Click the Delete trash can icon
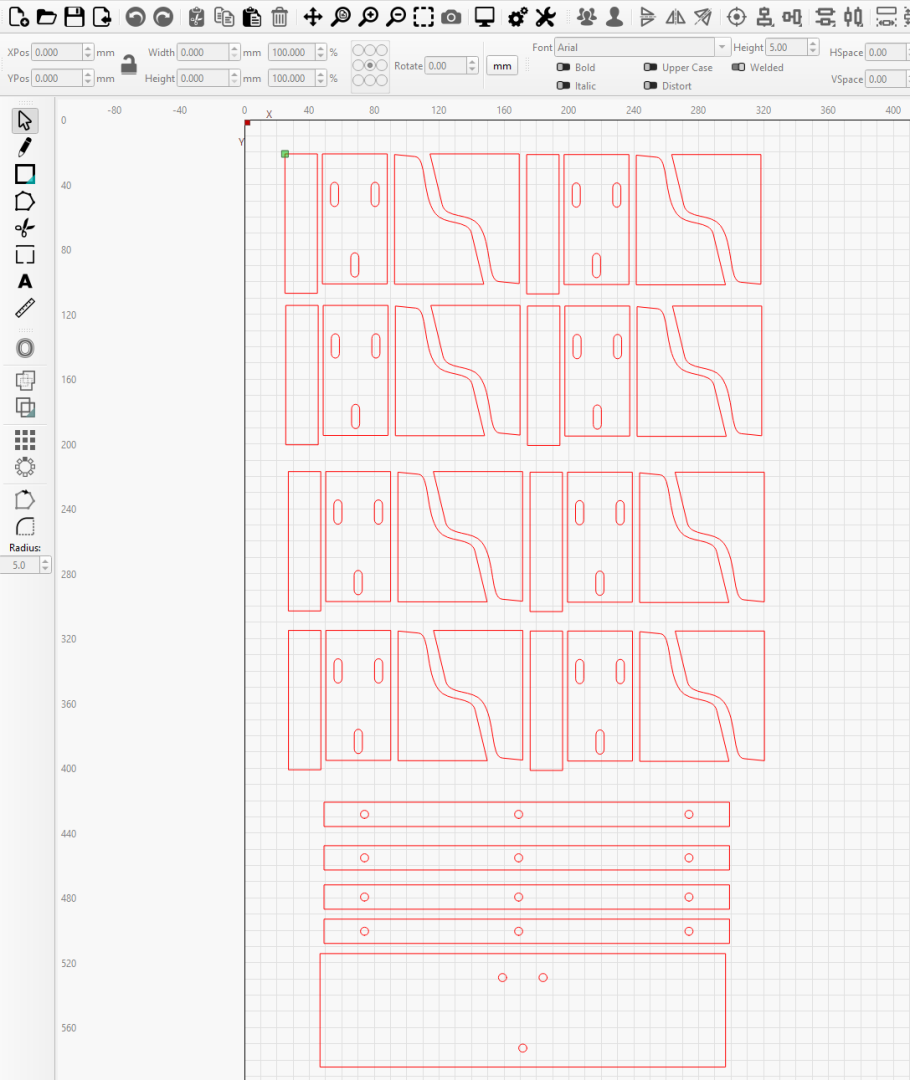The width and height of the screenshot is (910, 1080). tap(280, 16)
